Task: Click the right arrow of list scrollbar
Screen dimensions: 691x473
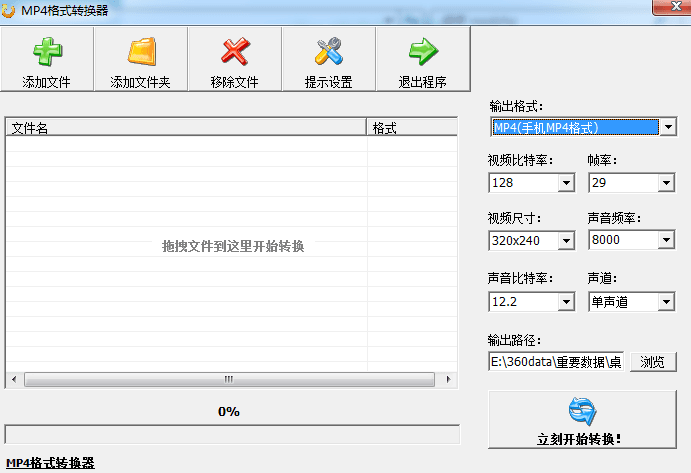Action: (448, 380)
